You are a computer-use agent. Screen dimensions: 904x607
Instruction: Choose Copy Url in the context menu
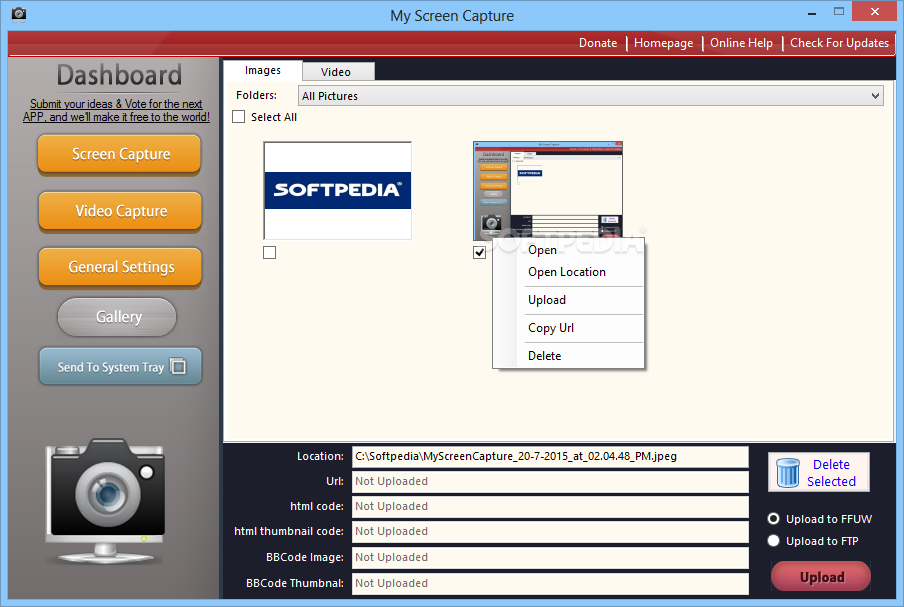pyautogui.click(x=568, y=328)
